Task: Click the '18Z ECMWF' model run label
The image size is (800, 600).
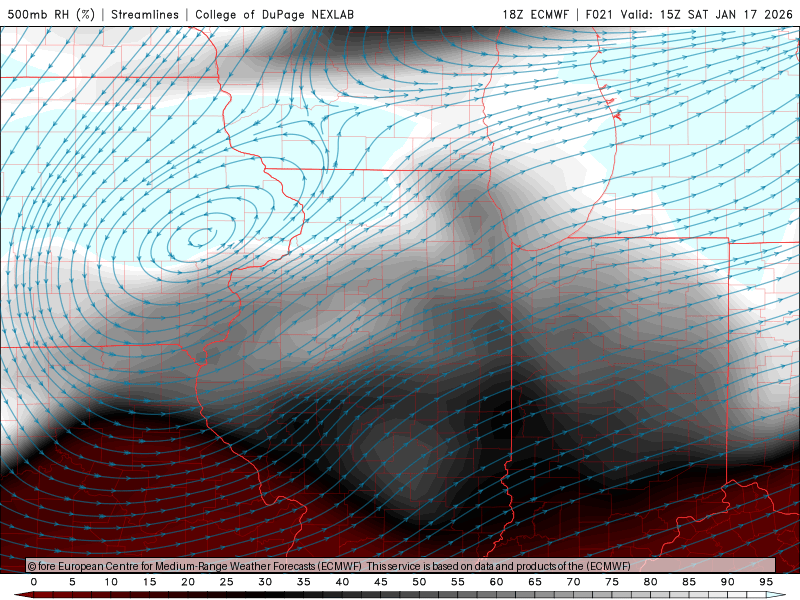Action: point(535,14)
